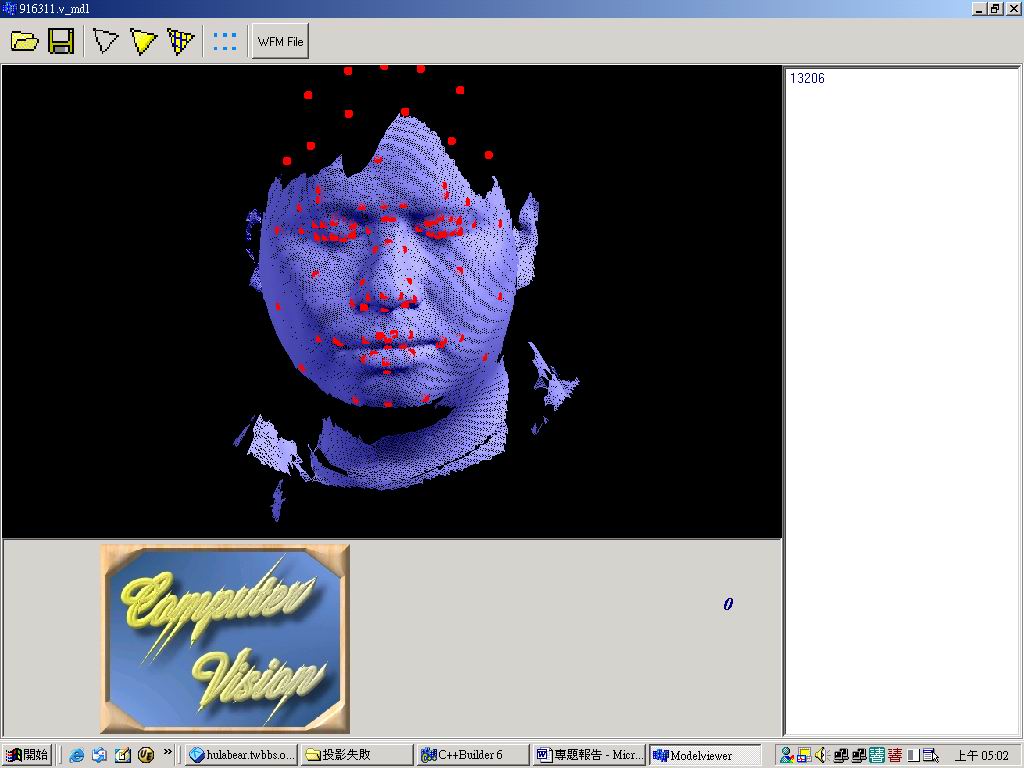Switch to the 專題報告 Word document in taskbar
Screen dimensions: 1024x768
tap(588, 755)
